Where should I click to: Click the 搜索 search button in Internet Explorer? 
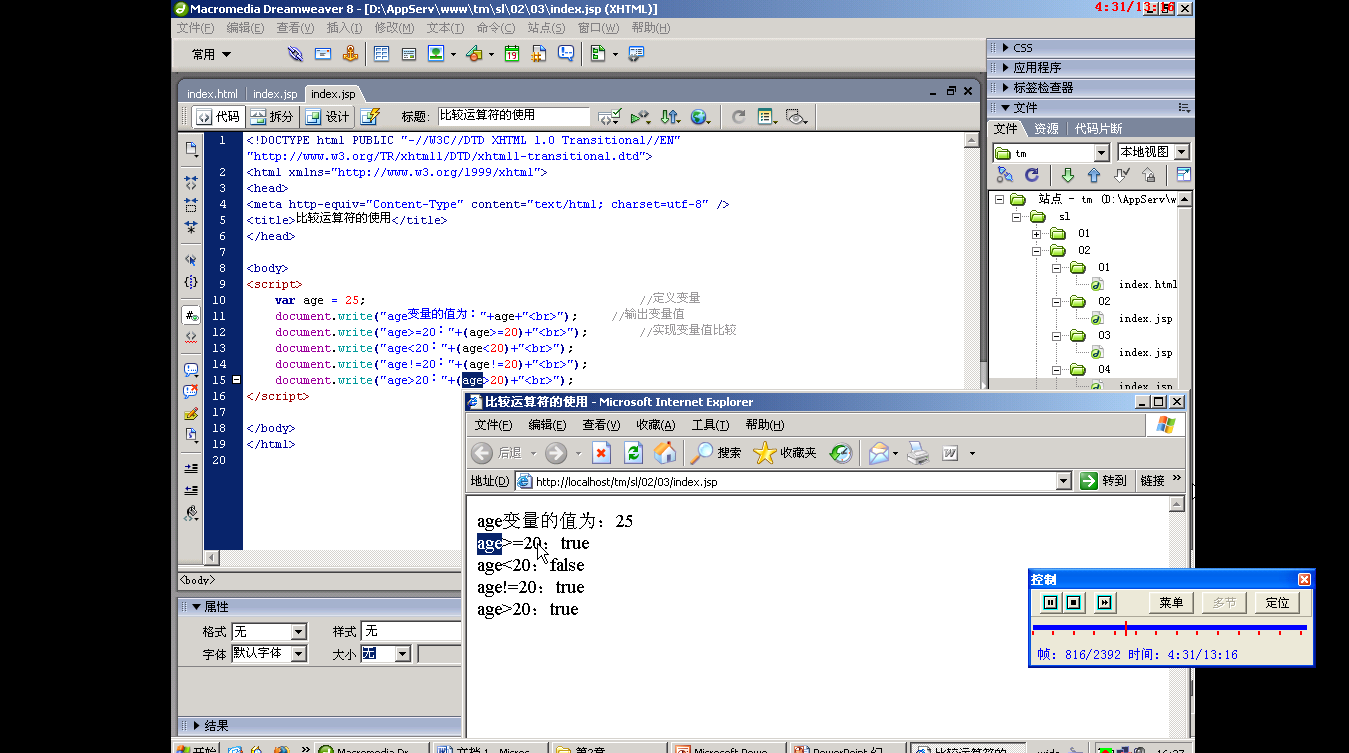click(x=717, y=453)
